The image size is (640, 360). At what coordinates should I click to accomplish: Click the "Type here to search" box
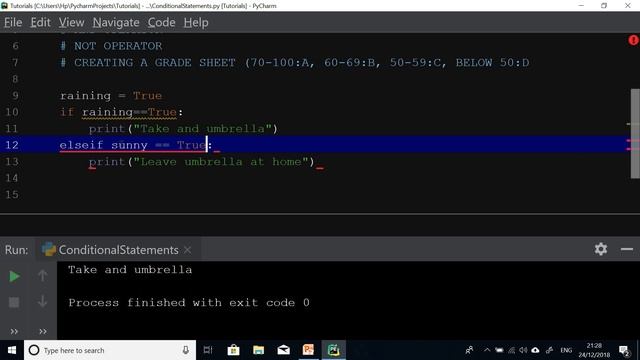tap(110, 350)
